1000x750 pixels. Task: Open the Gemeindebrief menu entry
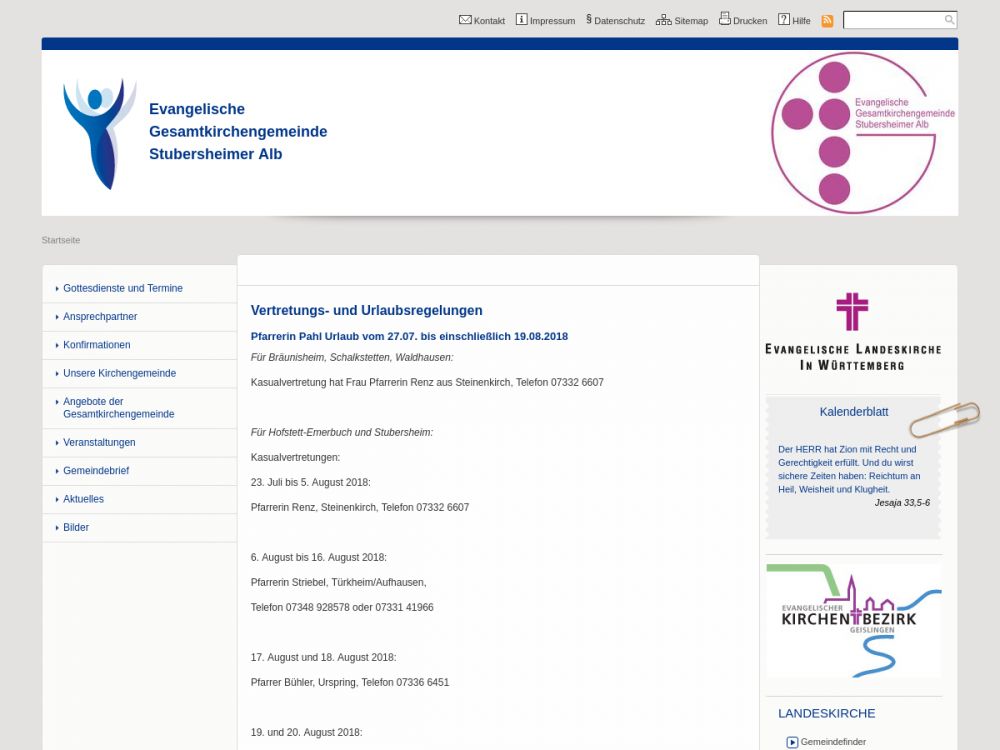[x=96, y=471]
